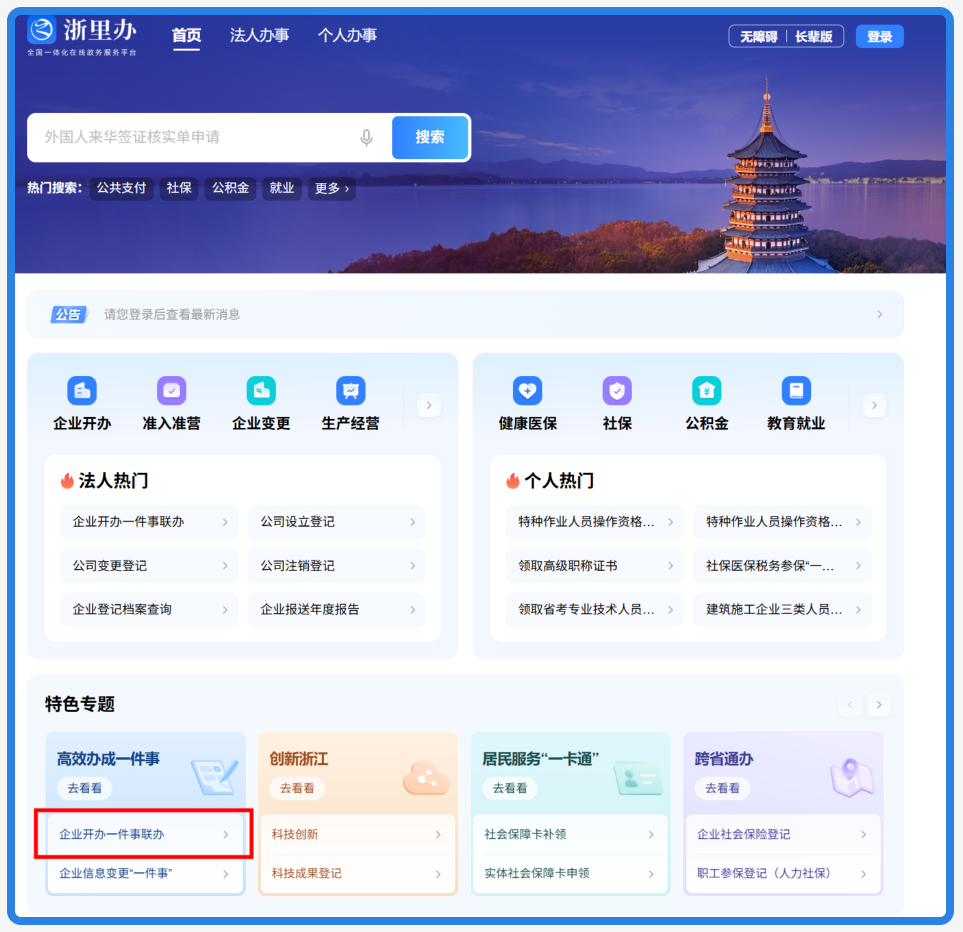Show next legal-person category arrow
Image resolution: width=963 pixels, height=932 pixels.
point(429,405)
